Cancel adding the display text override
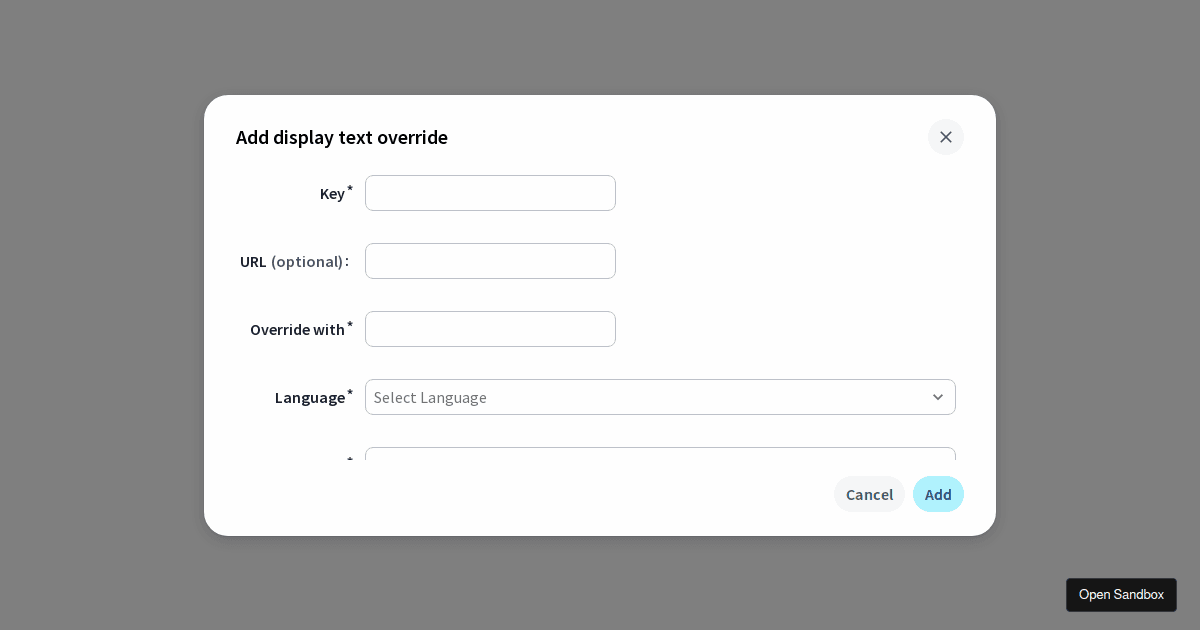 tap(869, 494)
